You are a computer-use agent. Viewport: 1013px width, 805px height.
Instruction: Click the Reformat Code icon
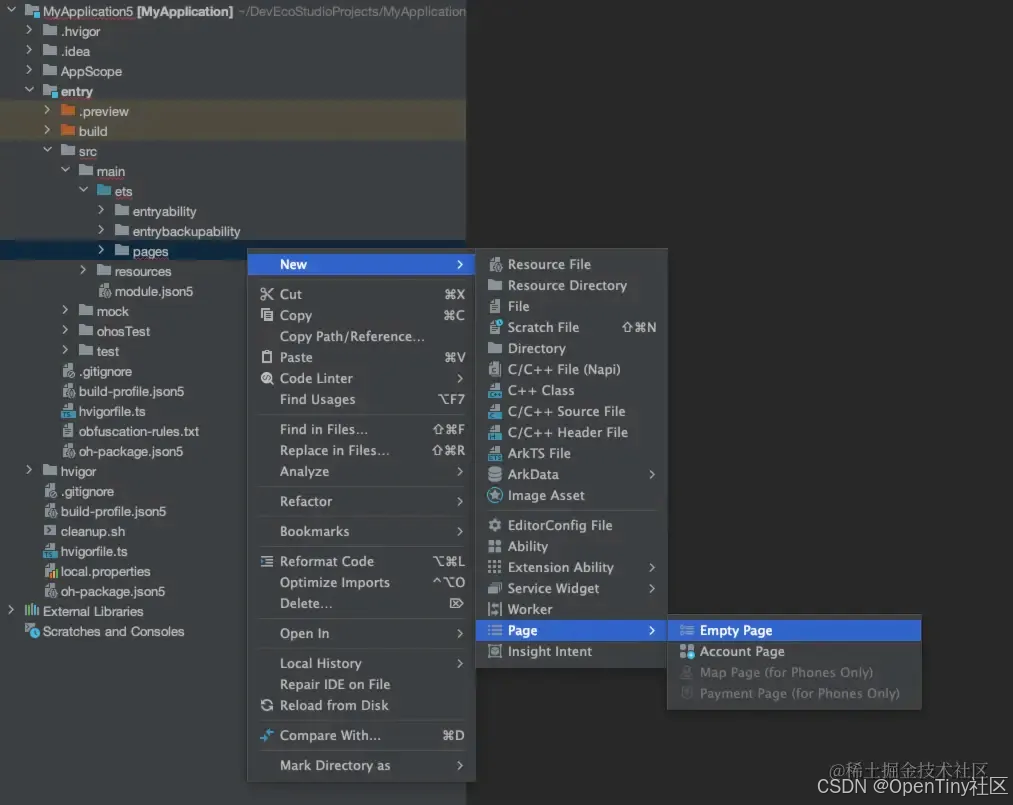[267, 561]
